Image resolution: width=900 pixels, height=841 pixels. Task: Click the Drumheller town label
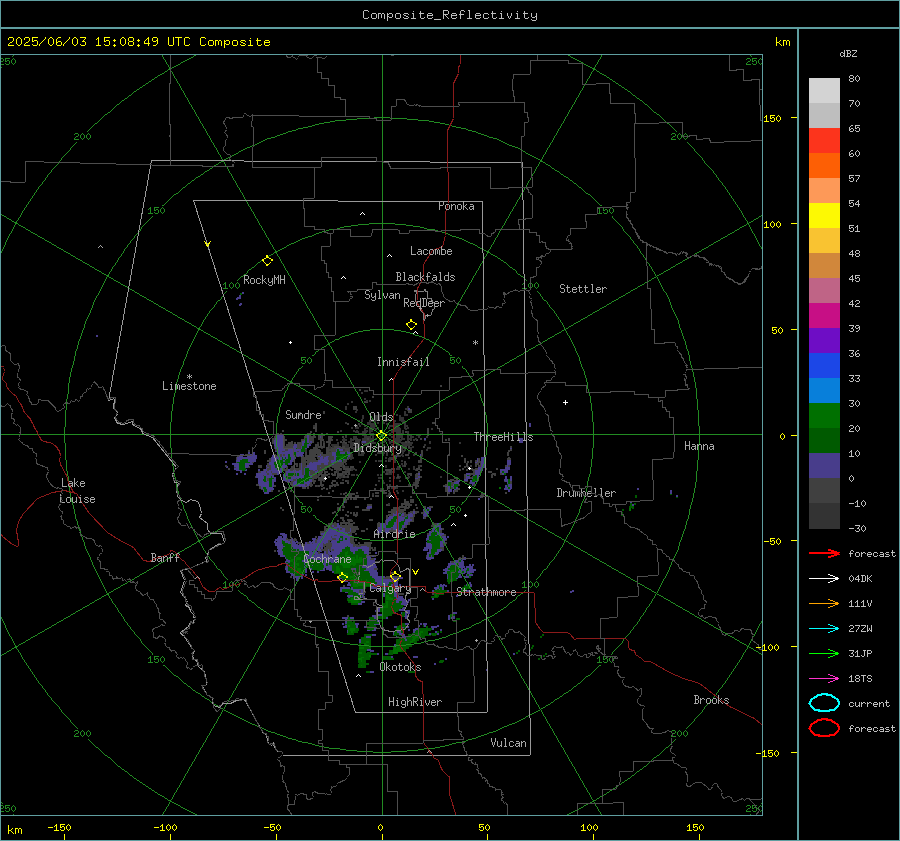pos(586,493)
